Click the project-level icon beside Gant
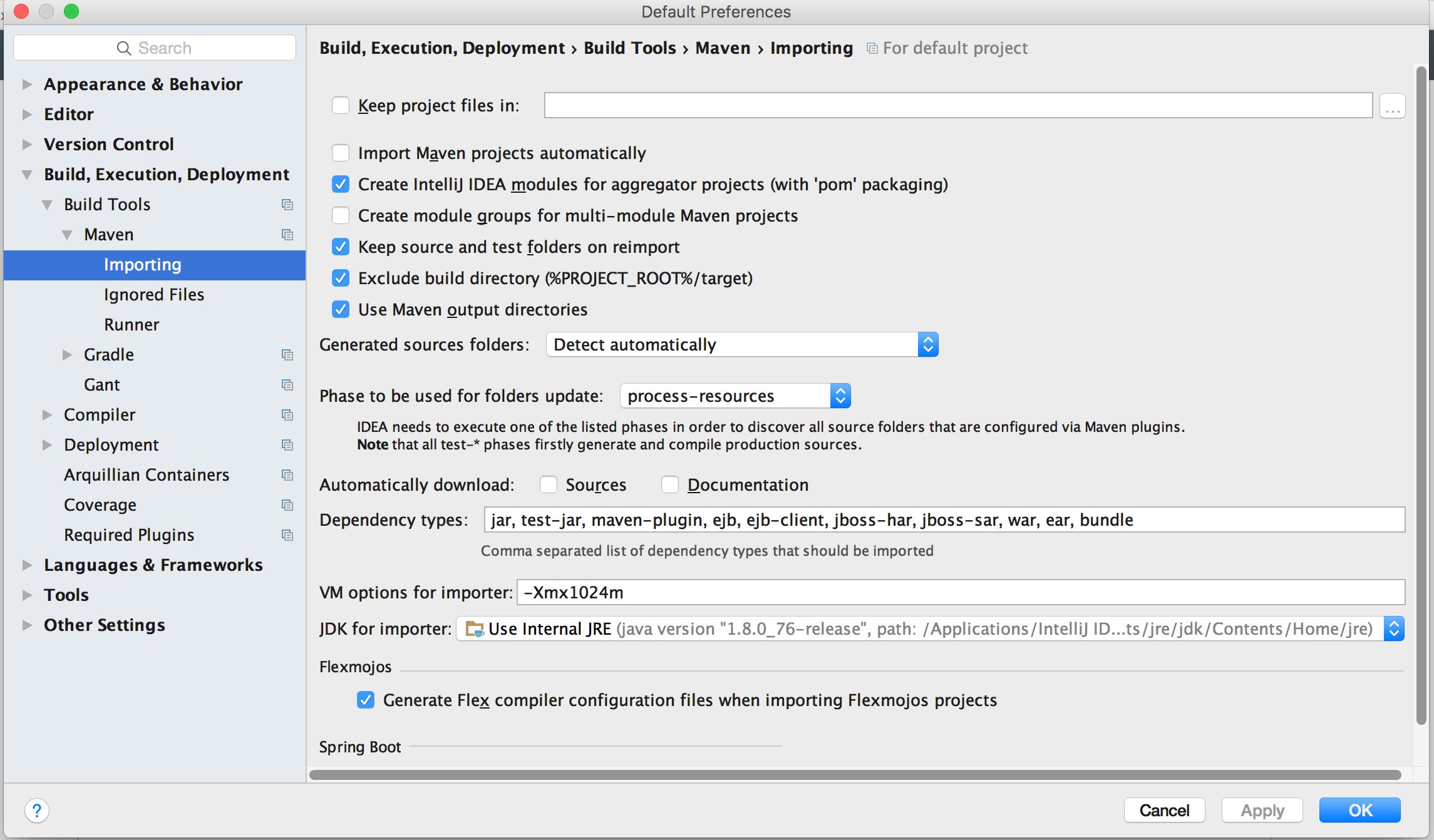Screen dimensions: 1434x840 287,385
